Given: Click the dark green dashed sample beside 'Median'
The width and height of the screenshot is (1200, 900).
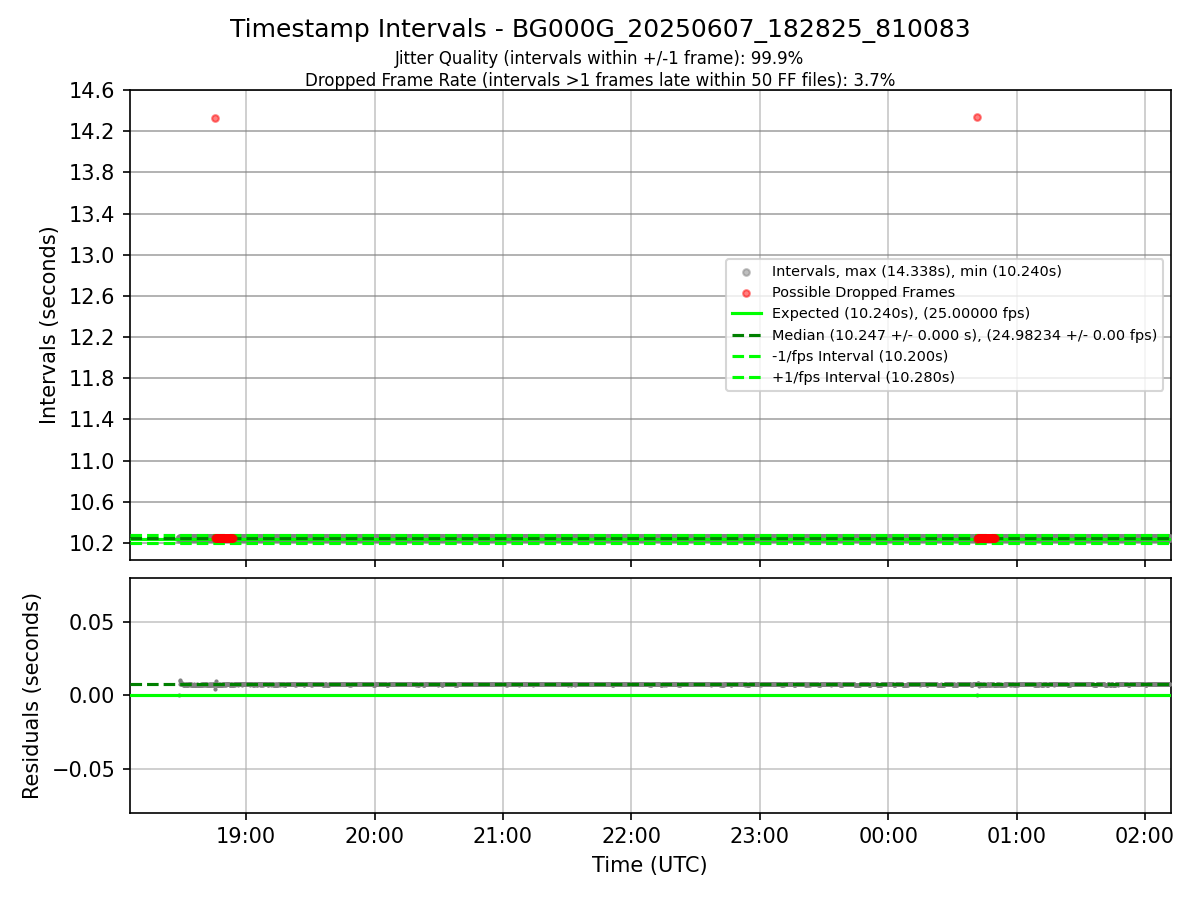Looking at the screenshot, I should pyautogui.click(x=746, y=335).
